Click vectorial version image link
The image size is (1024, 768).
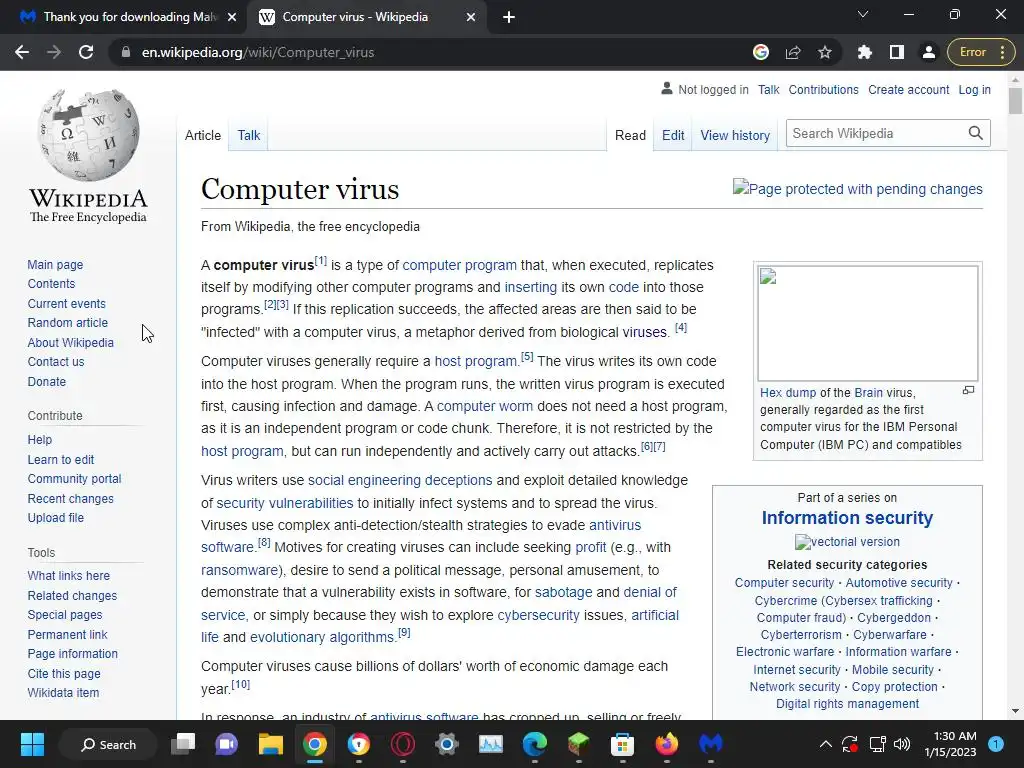coord(847,542)
